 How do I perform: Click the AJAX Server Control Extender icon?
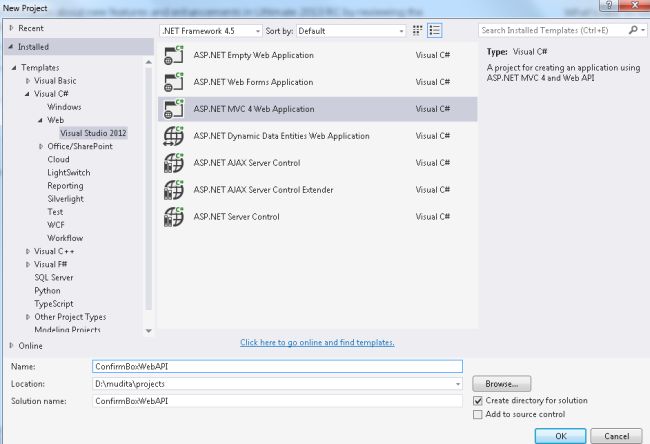point(174,190)
